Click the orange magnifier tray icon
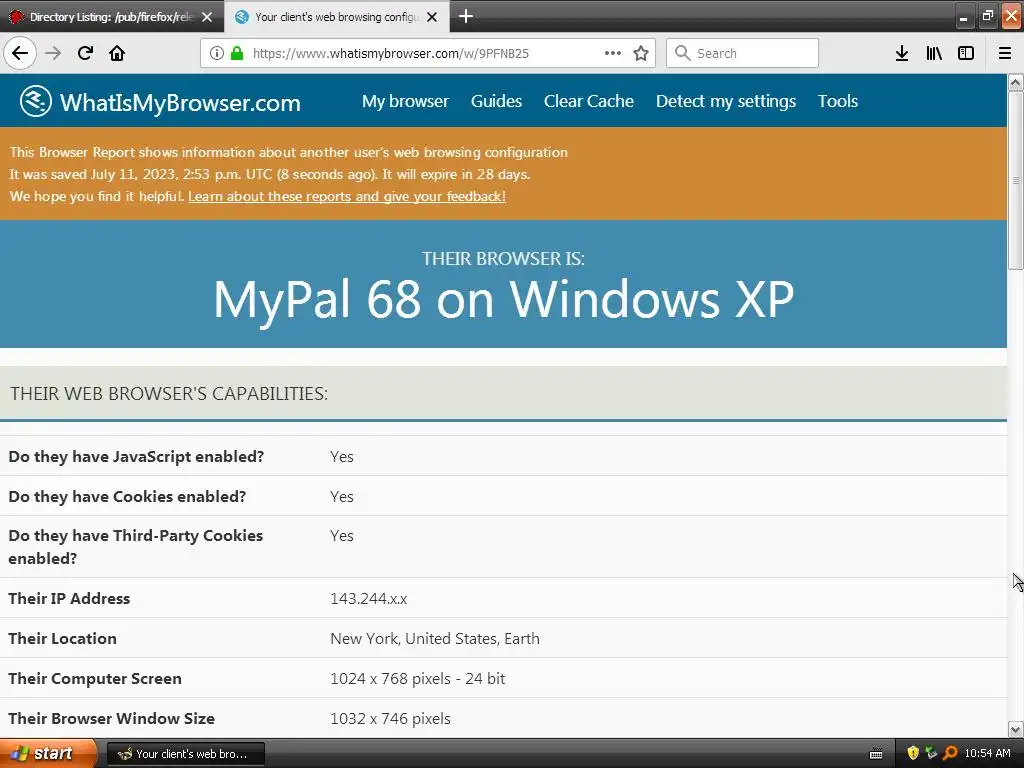The width and height of the screenshot is (1024, 768). tap(950, 753)
